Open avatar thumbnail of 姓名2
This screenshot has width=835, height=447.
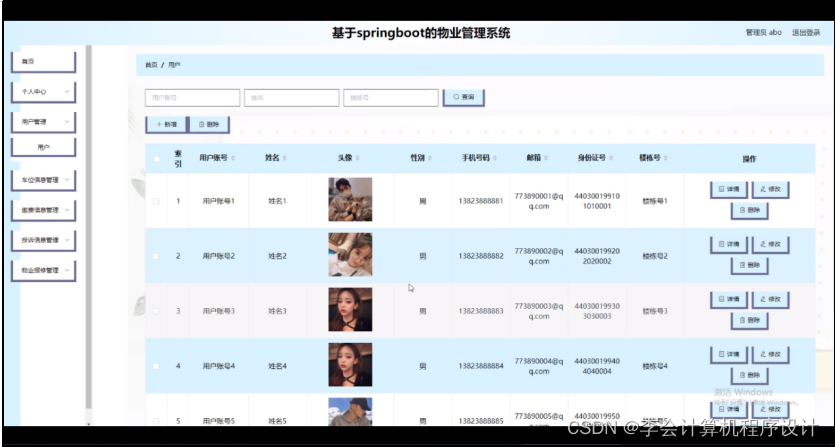[350, 255]
